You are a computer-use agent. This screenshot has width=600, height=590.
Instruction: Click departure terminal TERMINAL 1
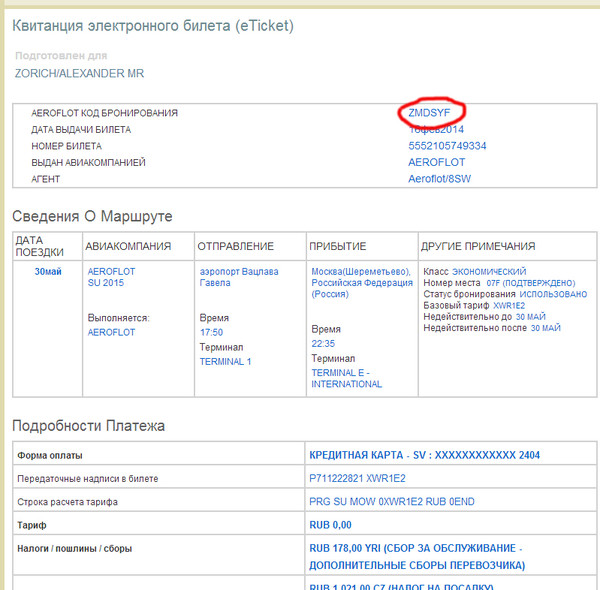pos(225,362)
